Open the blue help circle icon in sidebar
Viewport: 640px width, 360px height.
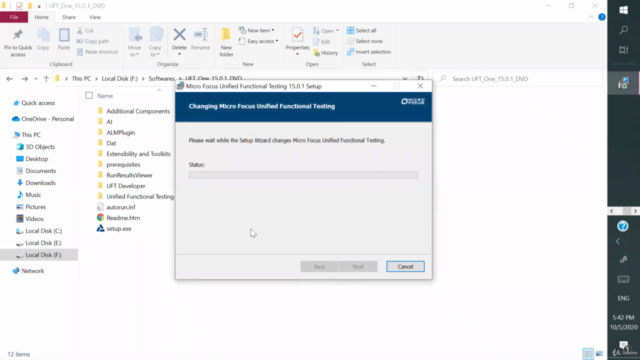(623, 226)
